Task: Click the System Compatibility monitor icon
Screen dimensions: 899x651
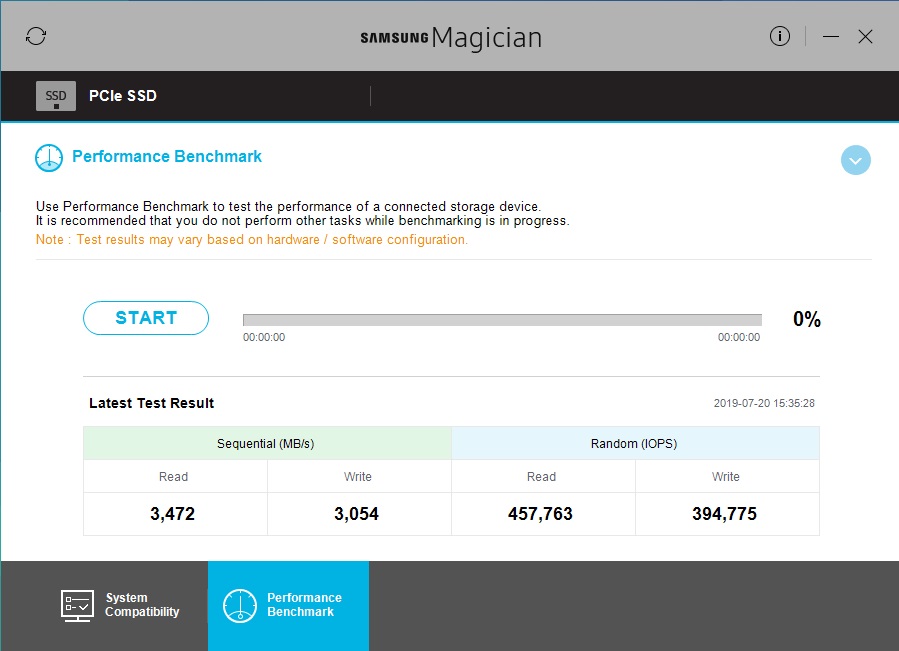Action: [77, 605]
